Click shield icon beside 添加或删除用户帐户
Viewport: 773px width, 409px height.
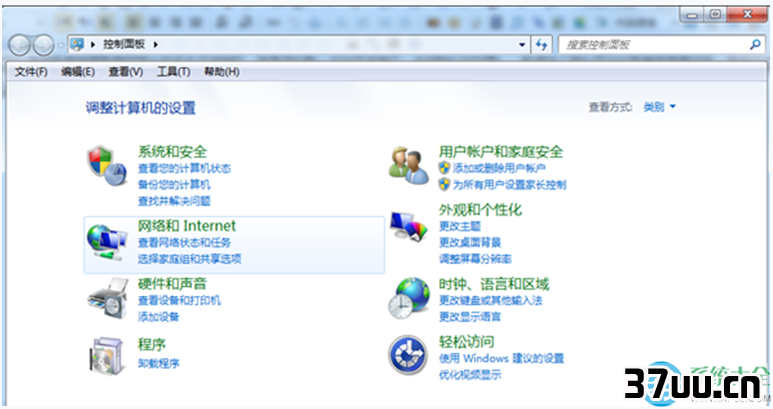coord(444,168)
